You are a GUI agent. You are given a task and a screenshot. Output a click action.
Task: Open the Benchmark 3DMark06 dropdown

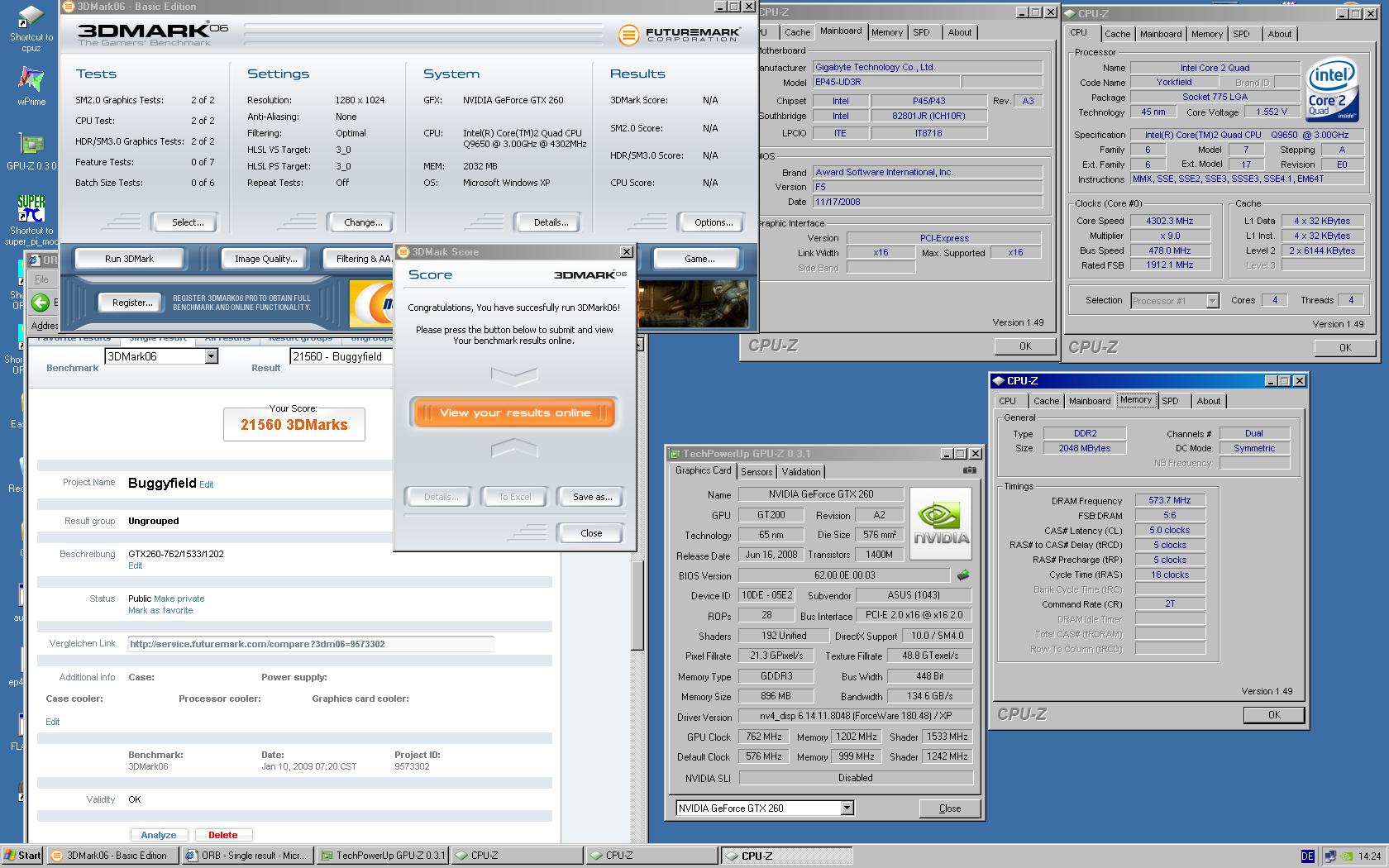211,356
